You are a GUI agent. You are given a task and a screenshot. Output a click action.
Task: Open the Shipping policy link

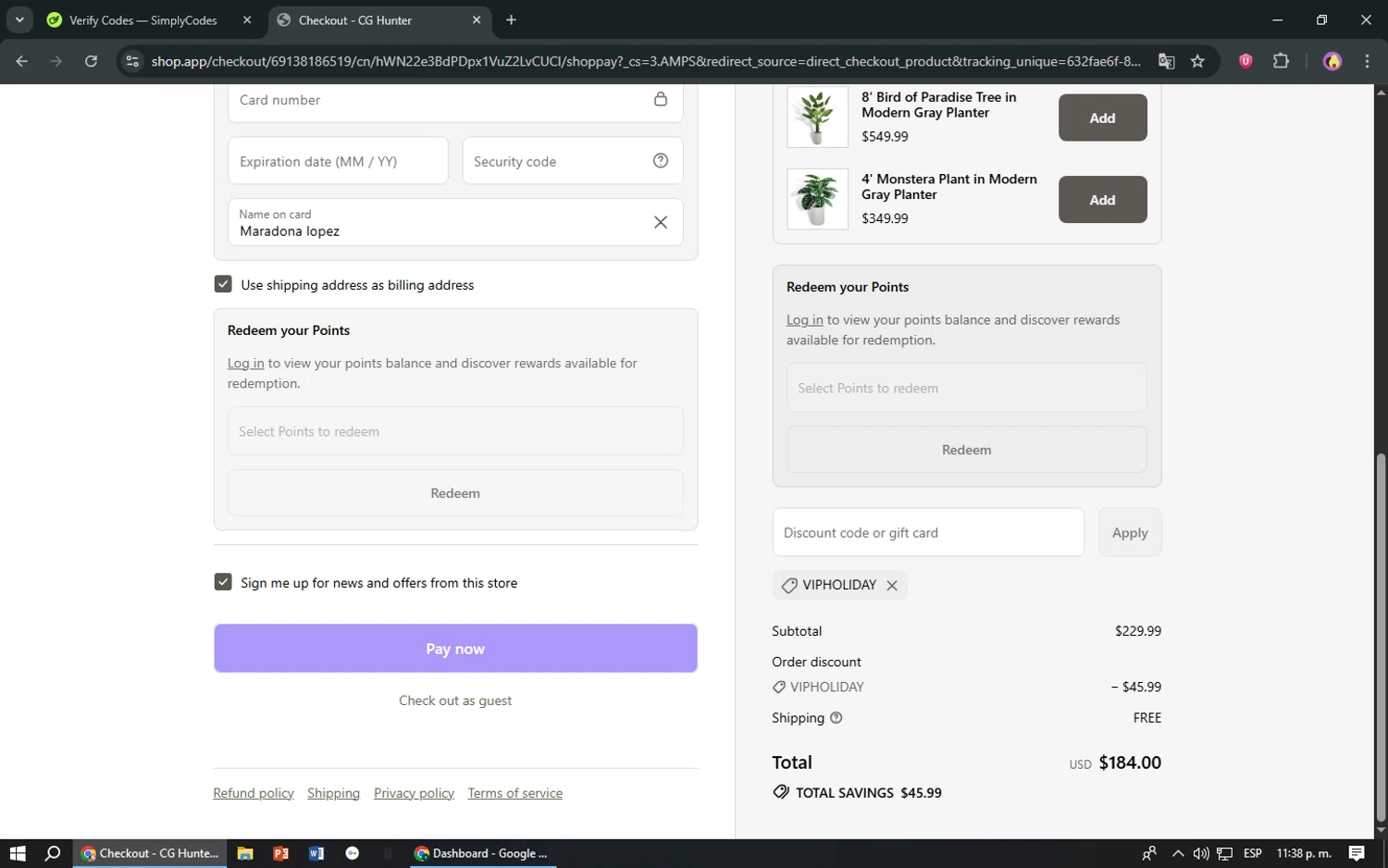tap(333, 793)
